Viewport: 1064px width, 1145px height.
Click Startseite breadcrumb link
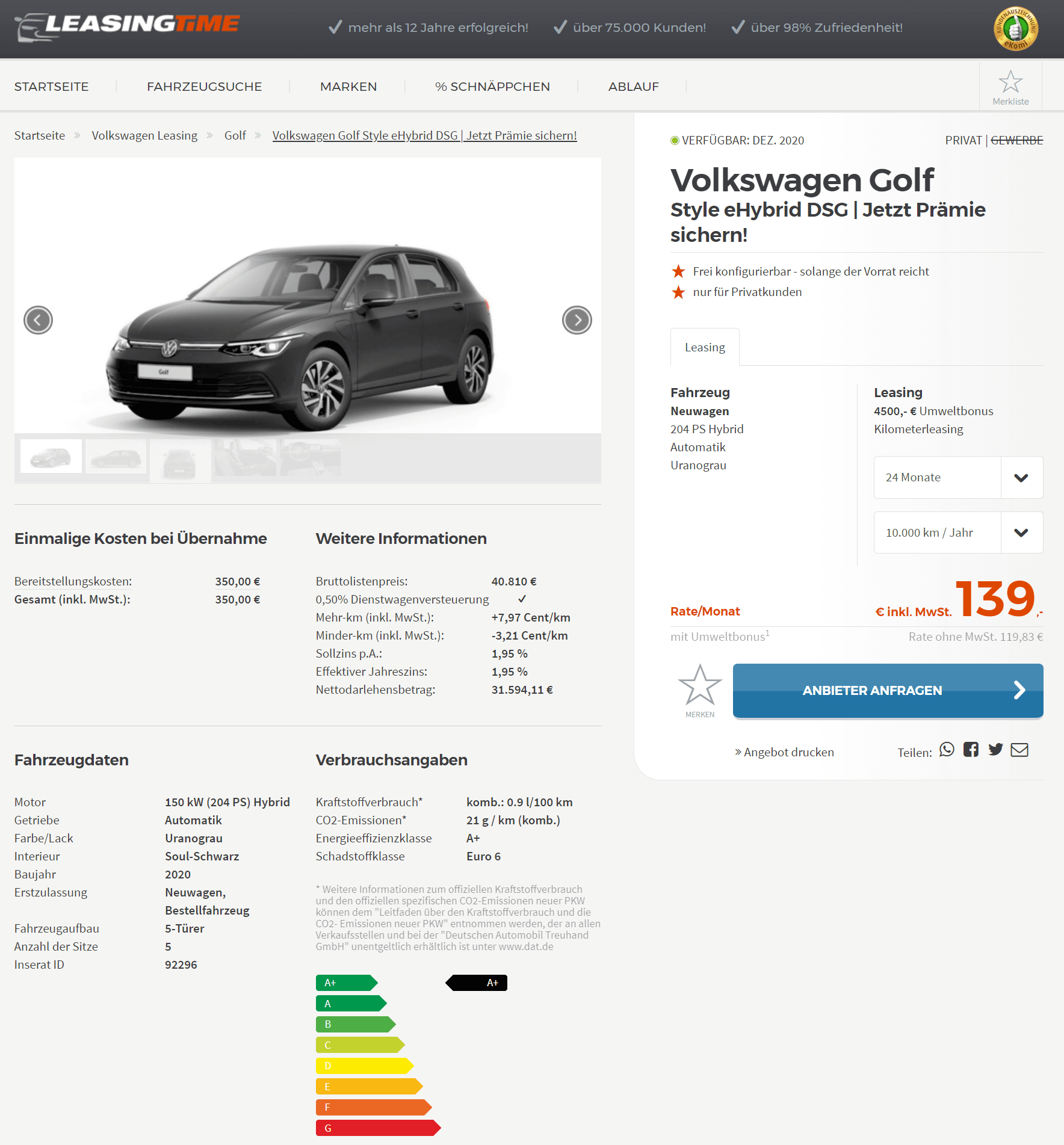40,135
